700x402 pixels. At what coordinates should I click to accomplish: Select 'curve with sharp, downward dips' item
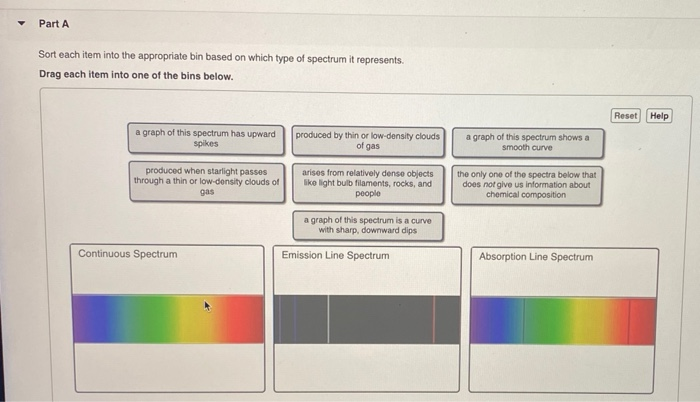click(368, 226)
